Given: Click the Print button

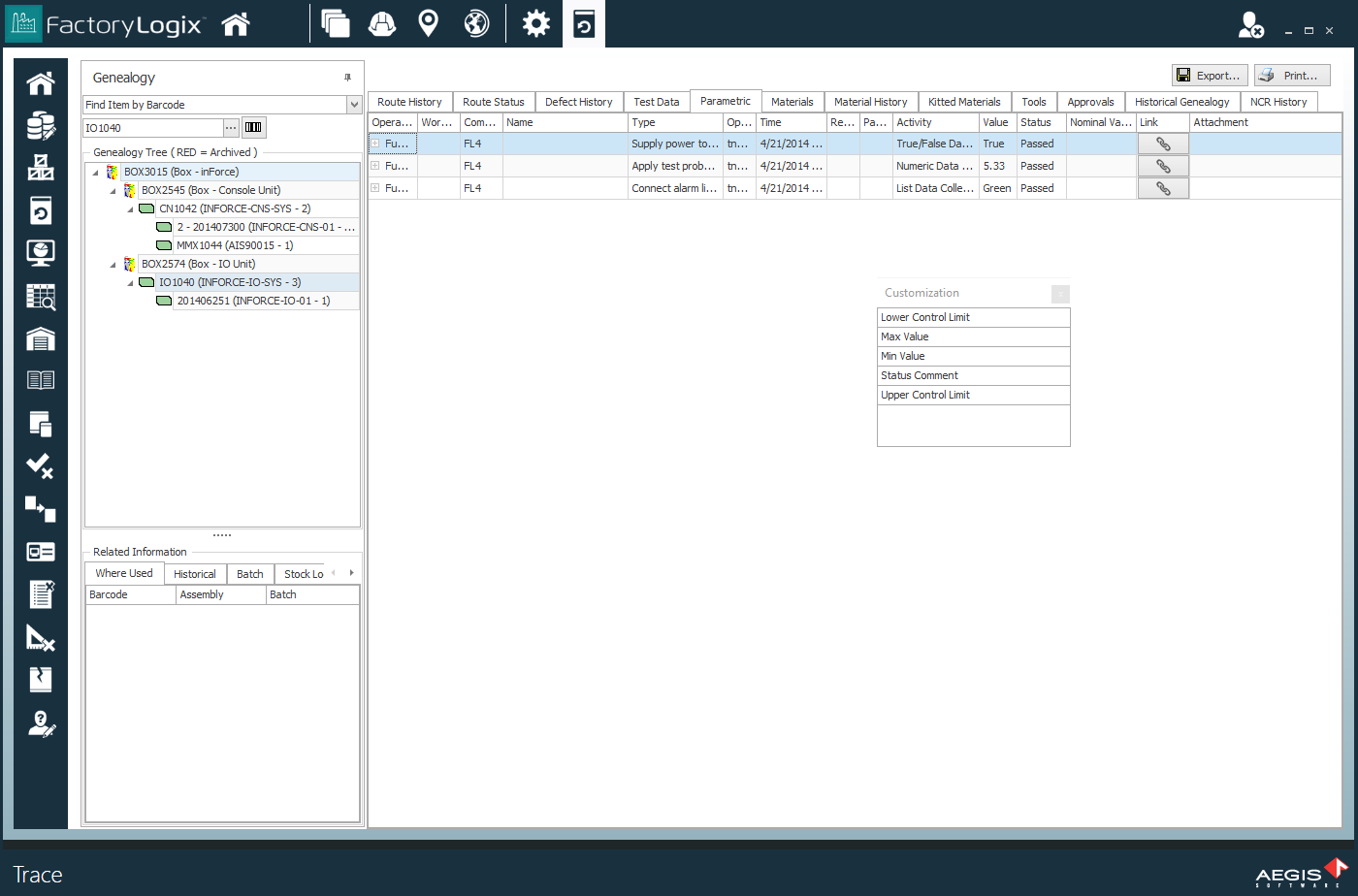Looking at the screenshot, I should pos(1290,75).
